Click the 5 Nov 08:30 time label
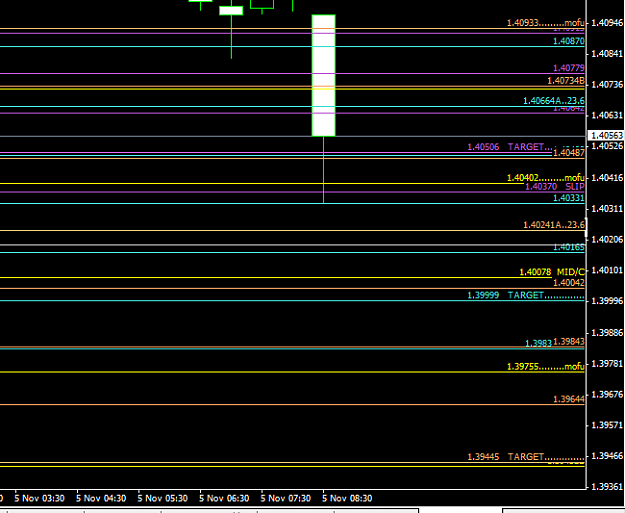Screen dimensions: 625x513 347,498
